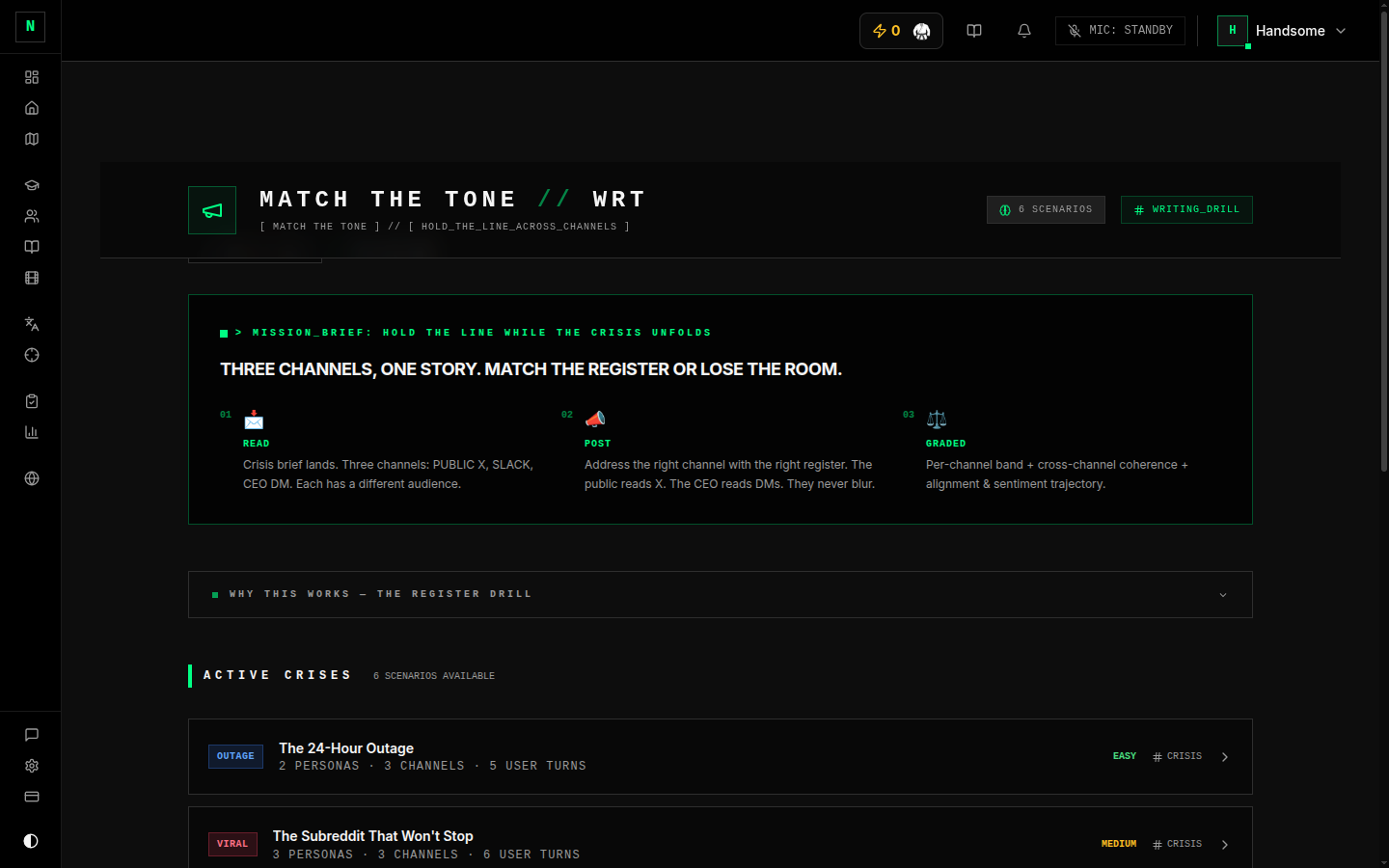Viewport: 1389px width, 868px height.
Task: Click chevron on WHY THIS WORKS row
Action: (1223, 595)
